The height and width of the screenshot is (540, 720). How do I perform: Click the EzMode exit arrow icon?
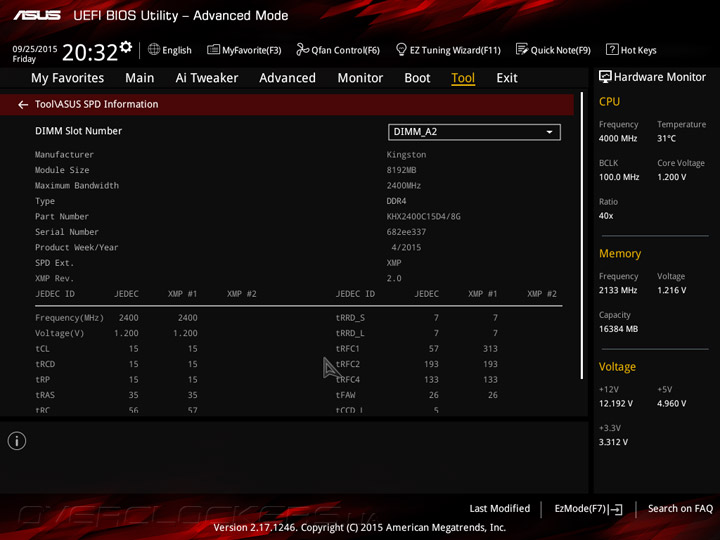(x=615, y=509)
